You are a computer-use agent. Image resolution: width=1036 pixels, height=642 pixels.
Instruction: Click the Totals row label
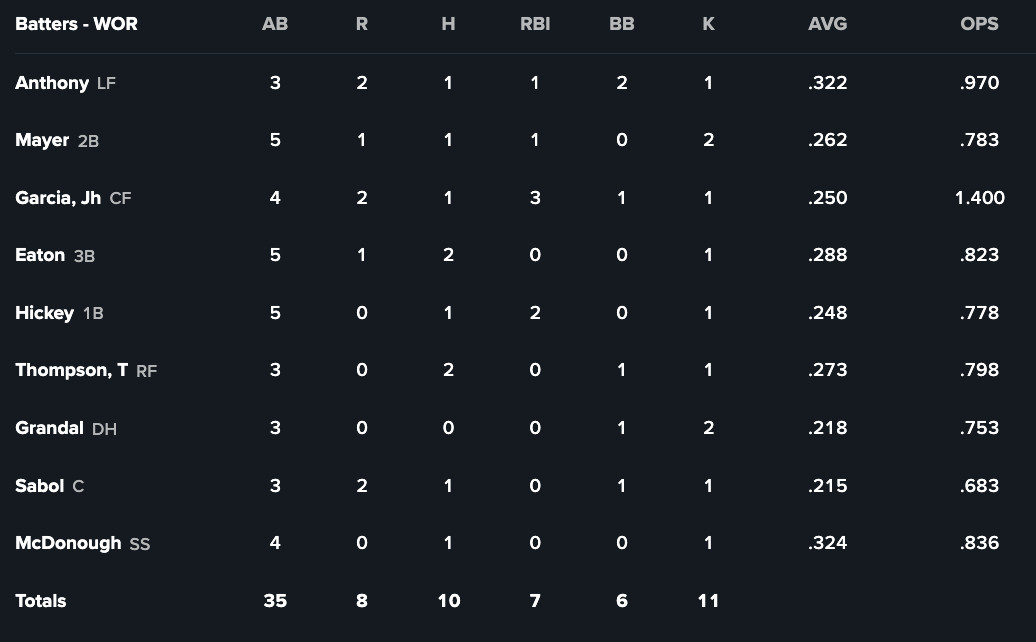point(41,601)
